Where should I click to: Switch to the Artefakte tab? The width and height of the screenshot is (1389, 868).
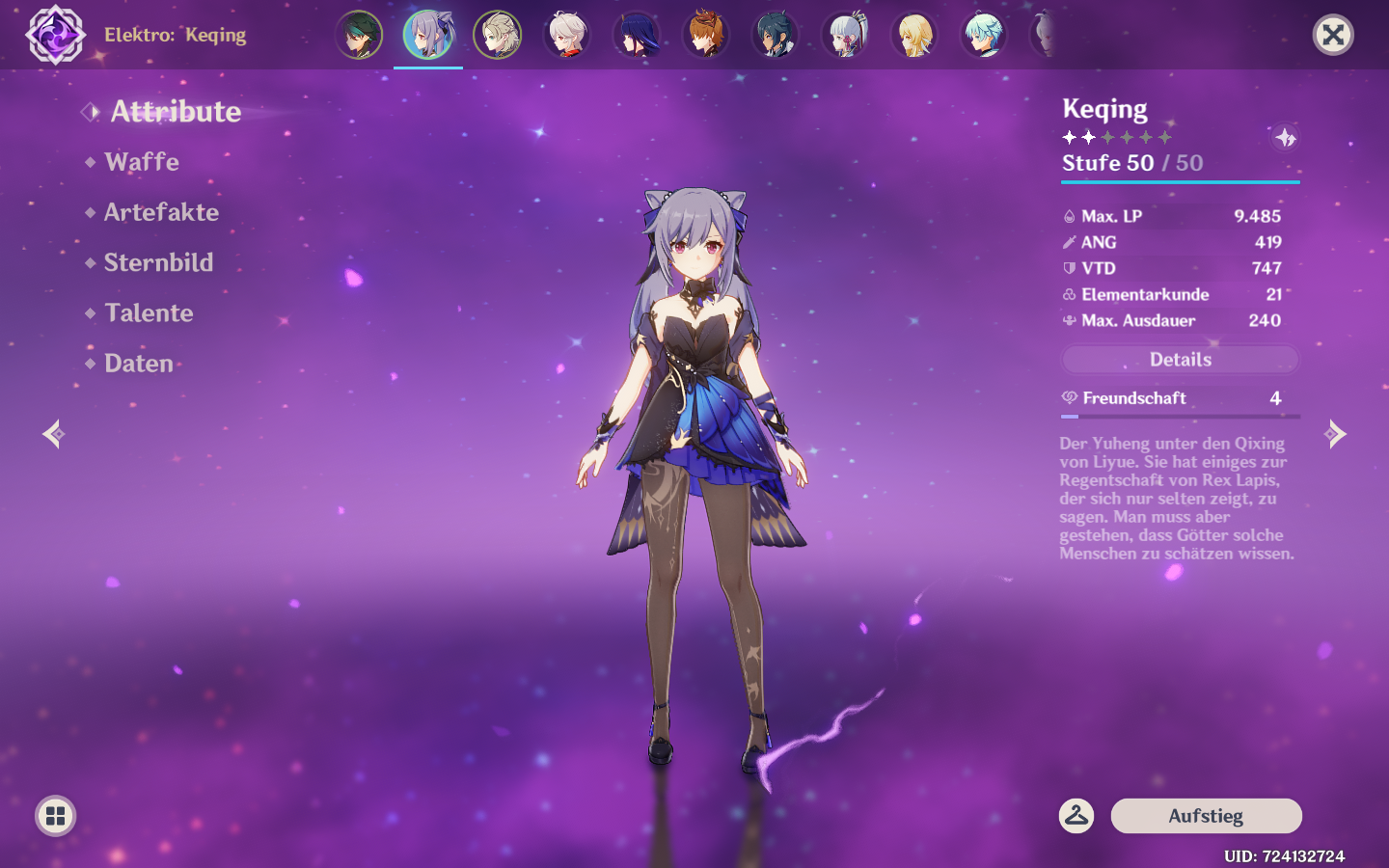coord(161,212)
